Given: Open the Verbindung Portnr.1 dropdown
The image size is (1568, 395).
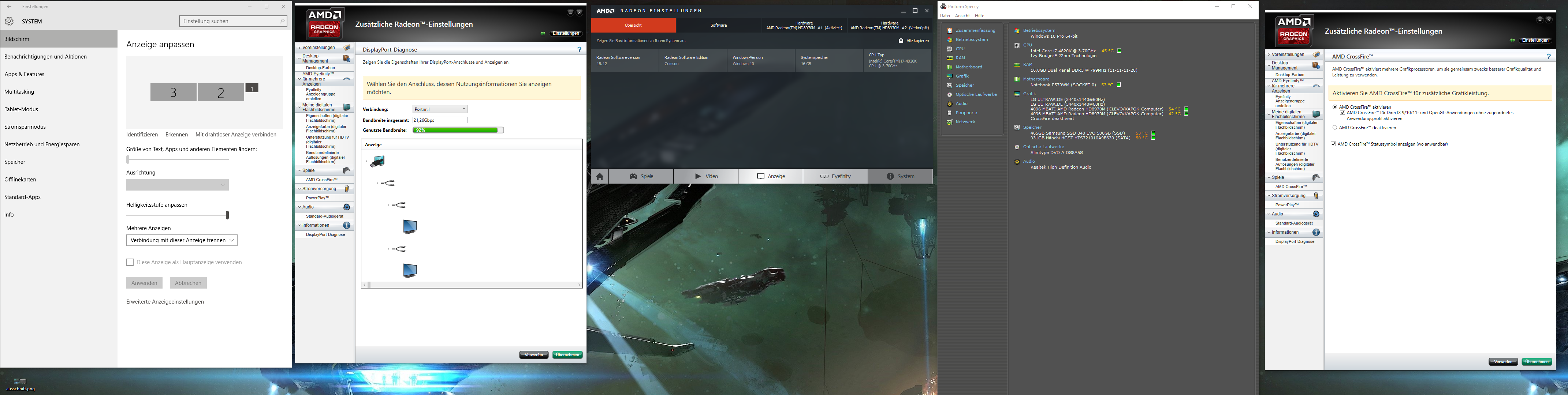Looking at the screenshot, I should 439,109.
